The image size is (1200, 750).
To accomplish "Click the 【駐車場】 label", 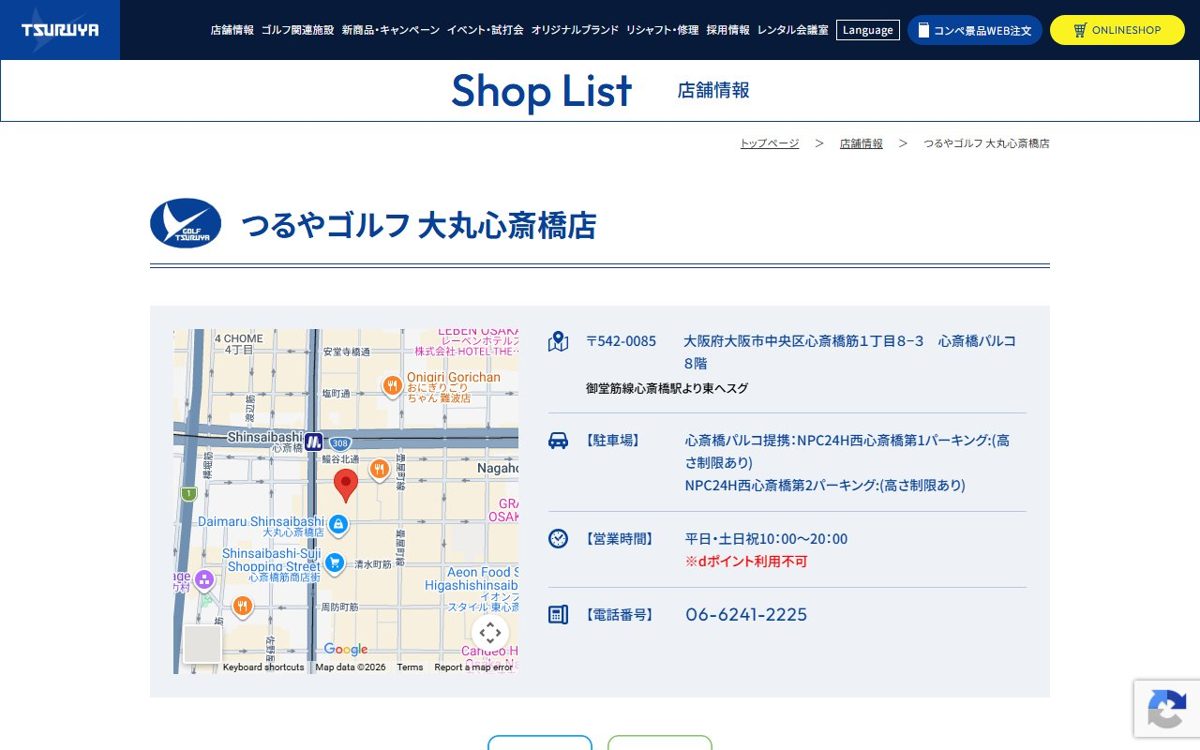I will (613, 440).
